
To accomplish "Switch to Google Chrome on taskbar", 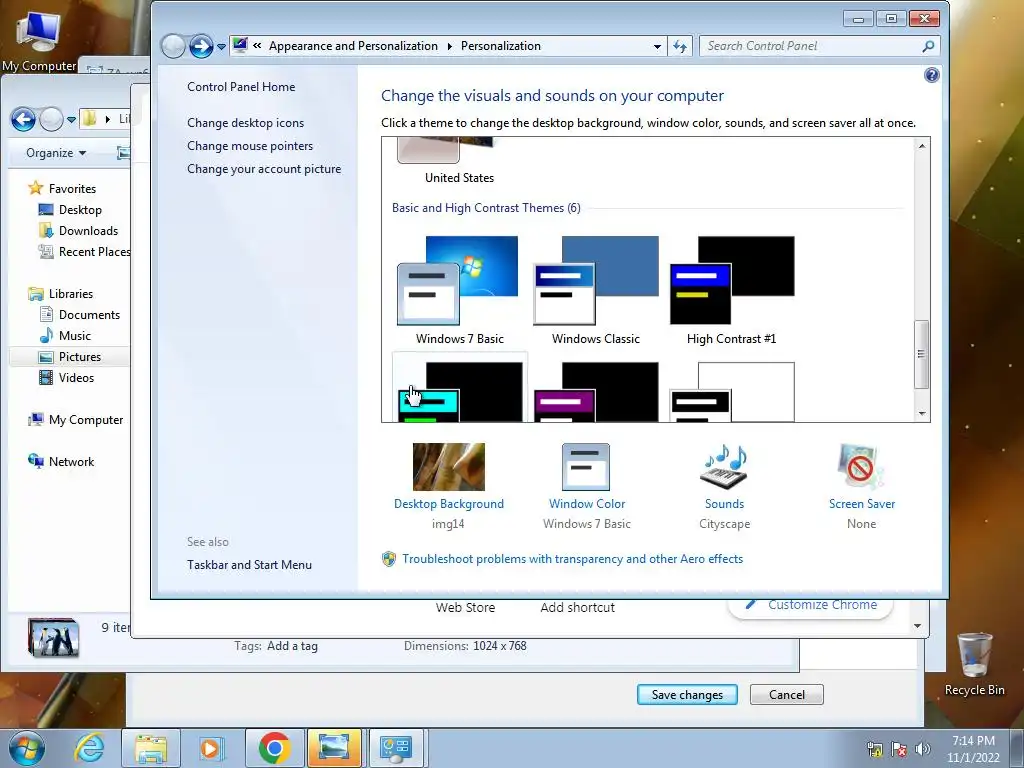I will tap(274, 748).
